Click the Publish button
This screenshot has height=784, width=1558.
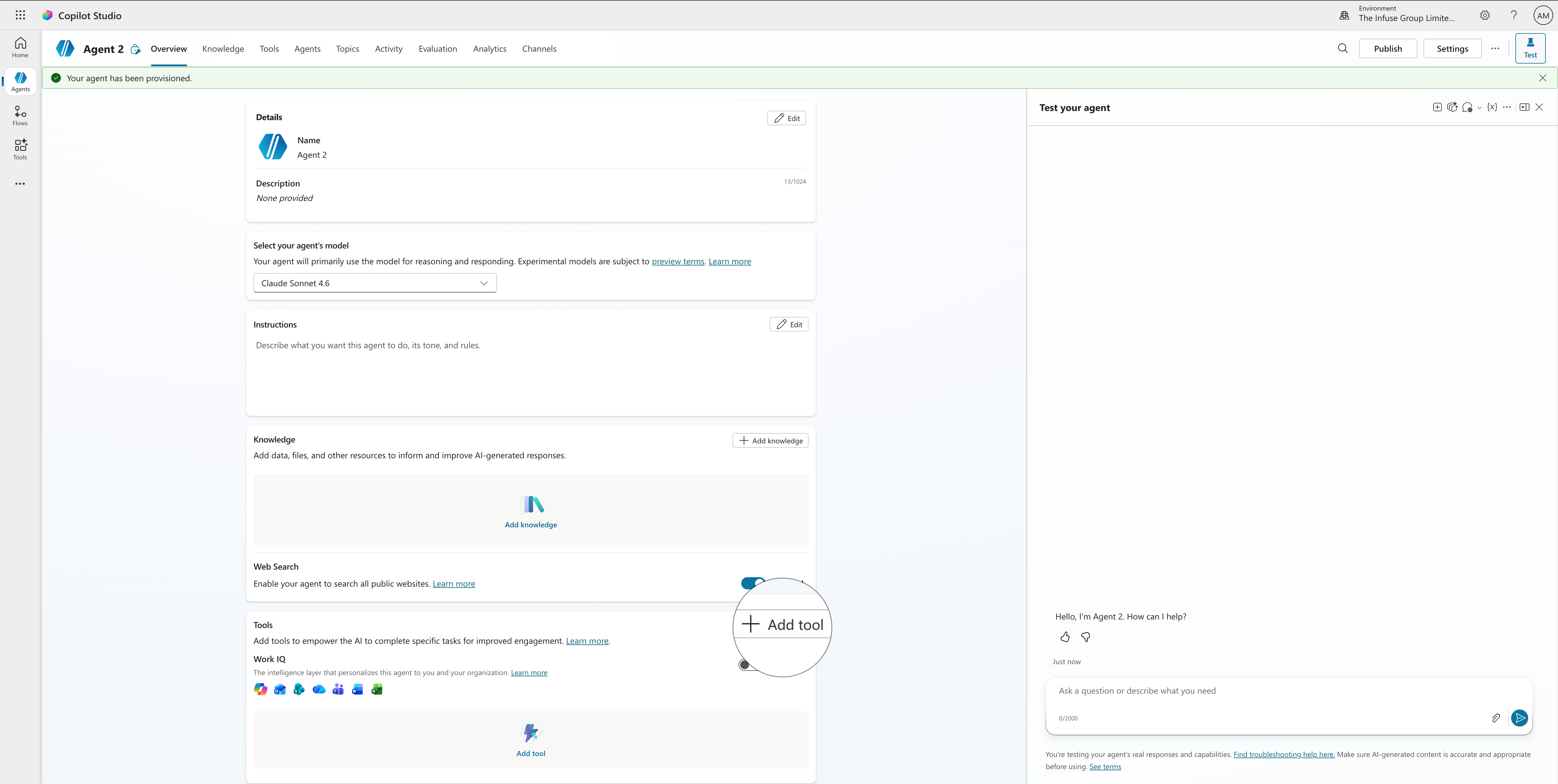point(1388,48)
